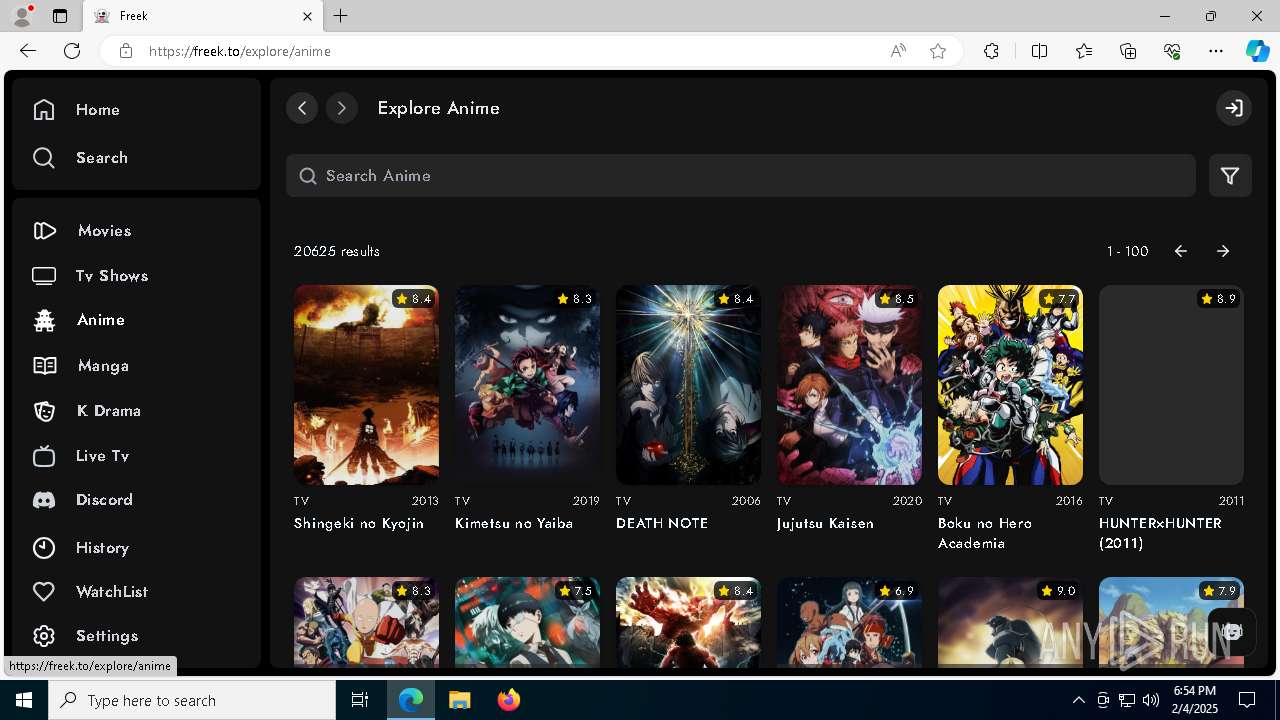Open the DEATH NOTE poster
This screenshot has height=720, width=1280.
[x=688, y=385]
